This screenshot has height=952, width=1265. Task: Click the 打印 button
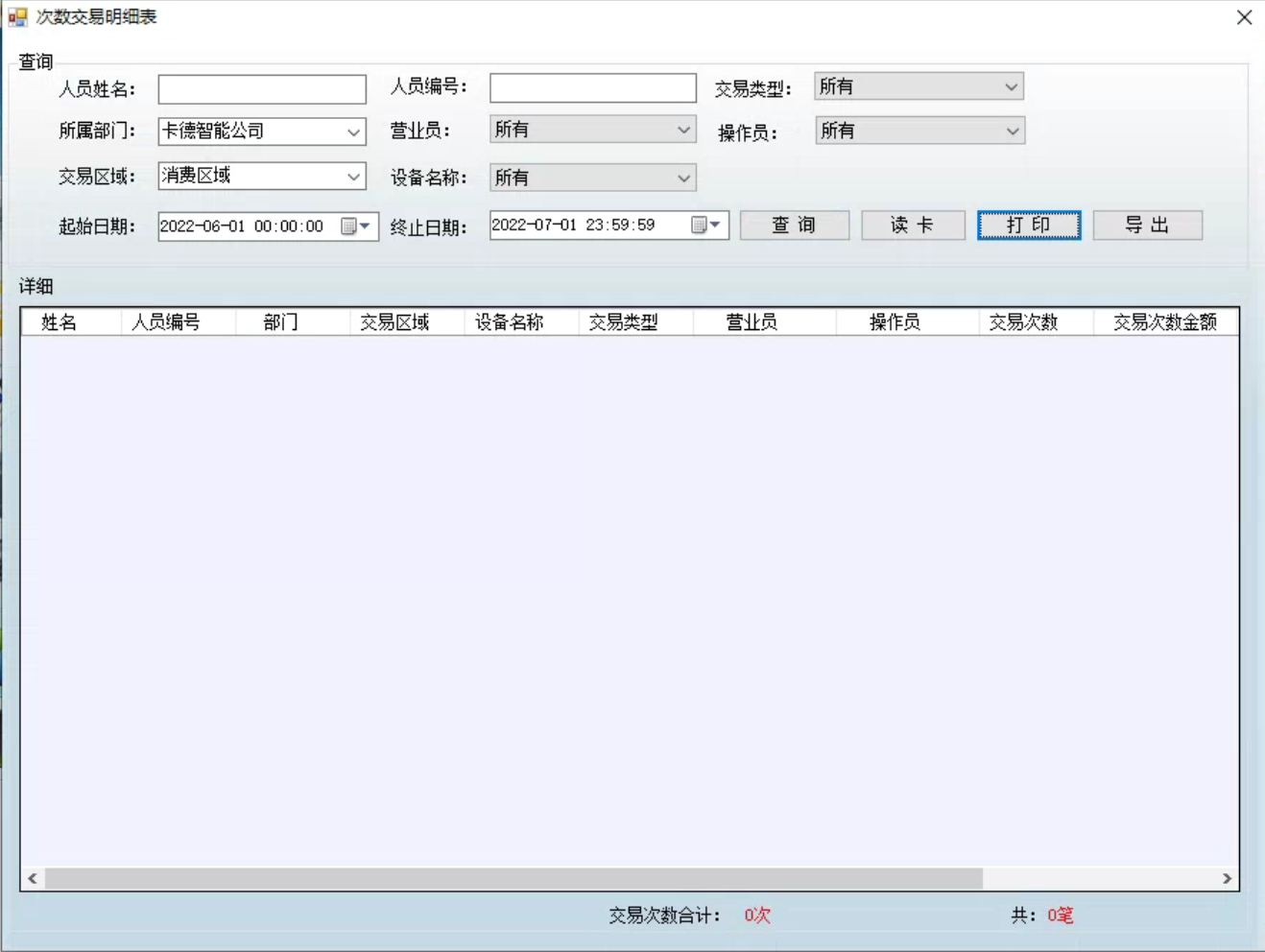1029,225
